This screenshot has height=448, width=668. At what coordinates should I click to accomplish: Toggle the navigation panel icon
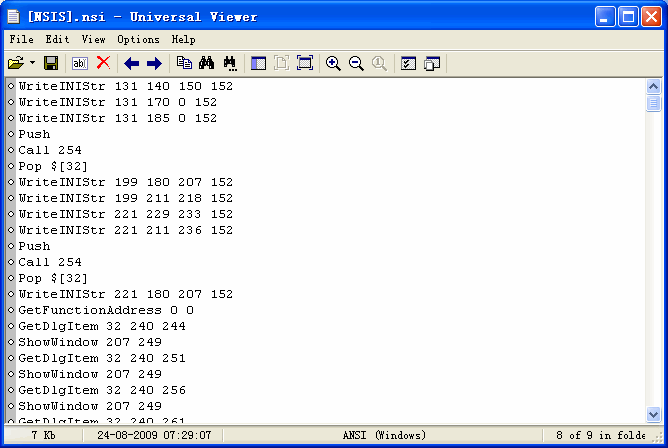click(x=258, y=63)
